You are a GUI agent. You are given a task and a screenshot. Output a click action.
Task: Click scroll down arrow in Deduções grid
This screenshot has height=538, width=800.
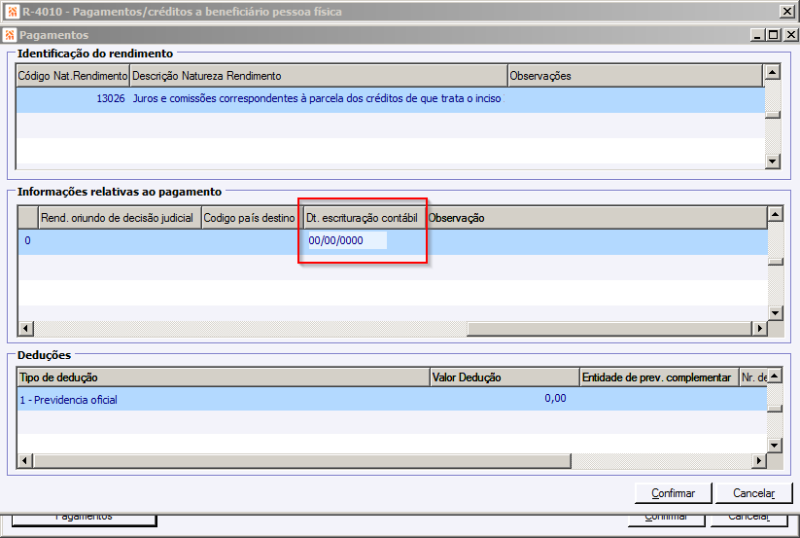(x=774, y=446)
